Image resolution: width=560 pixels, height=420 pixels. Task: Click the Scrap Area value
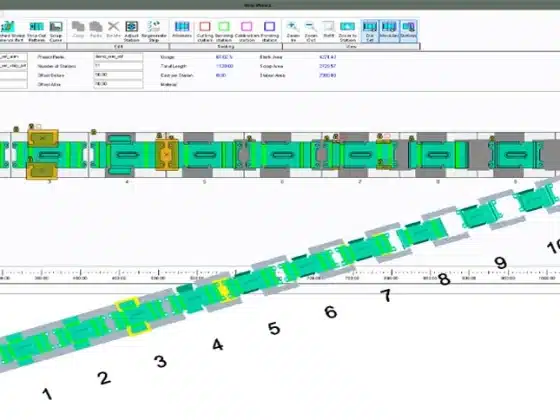tap(328, 66)
